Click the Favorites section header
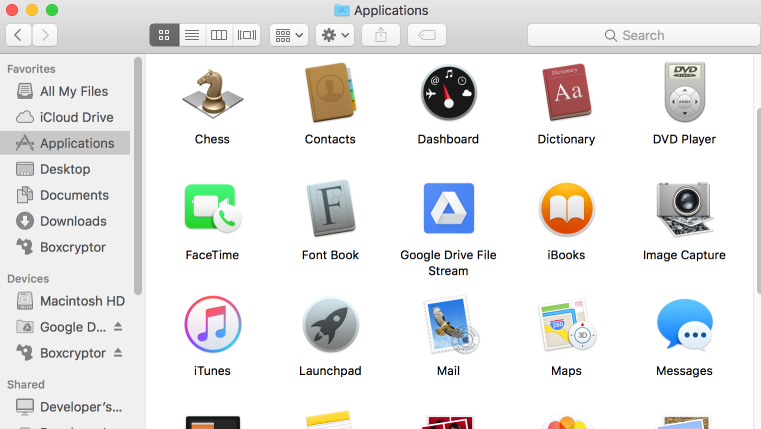Viewport: 761px width, 429px height. (31, 69)
